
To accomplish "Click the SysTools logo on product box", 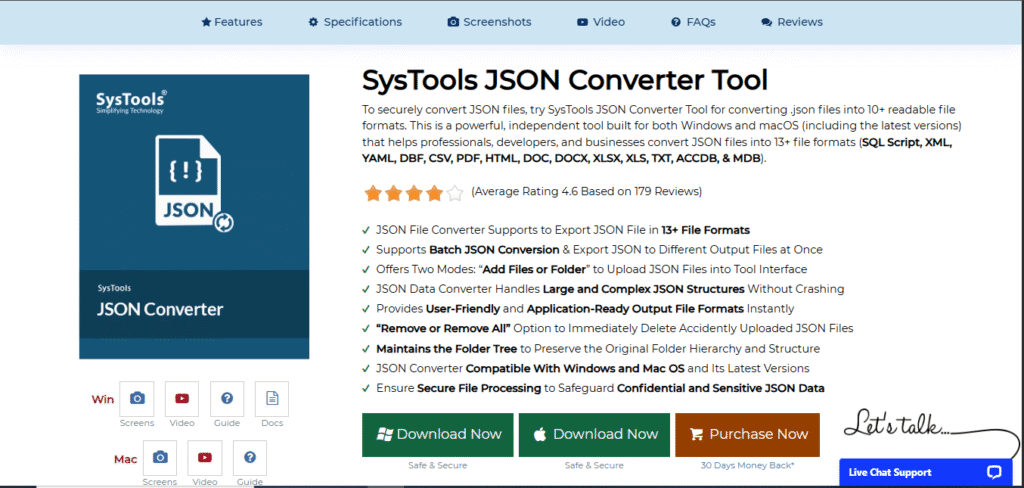I will click(131, 101).
